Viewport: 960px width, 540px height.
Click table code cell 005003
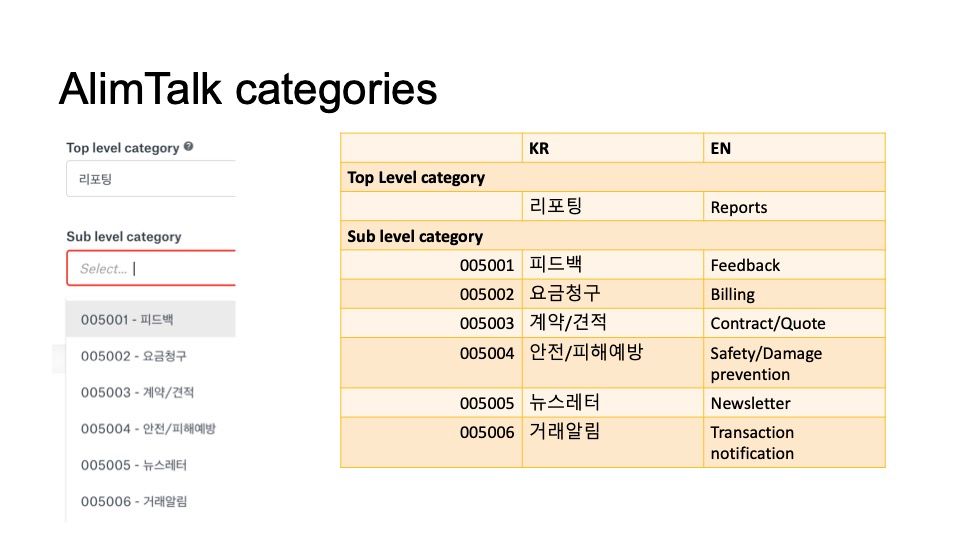point(432,323)
